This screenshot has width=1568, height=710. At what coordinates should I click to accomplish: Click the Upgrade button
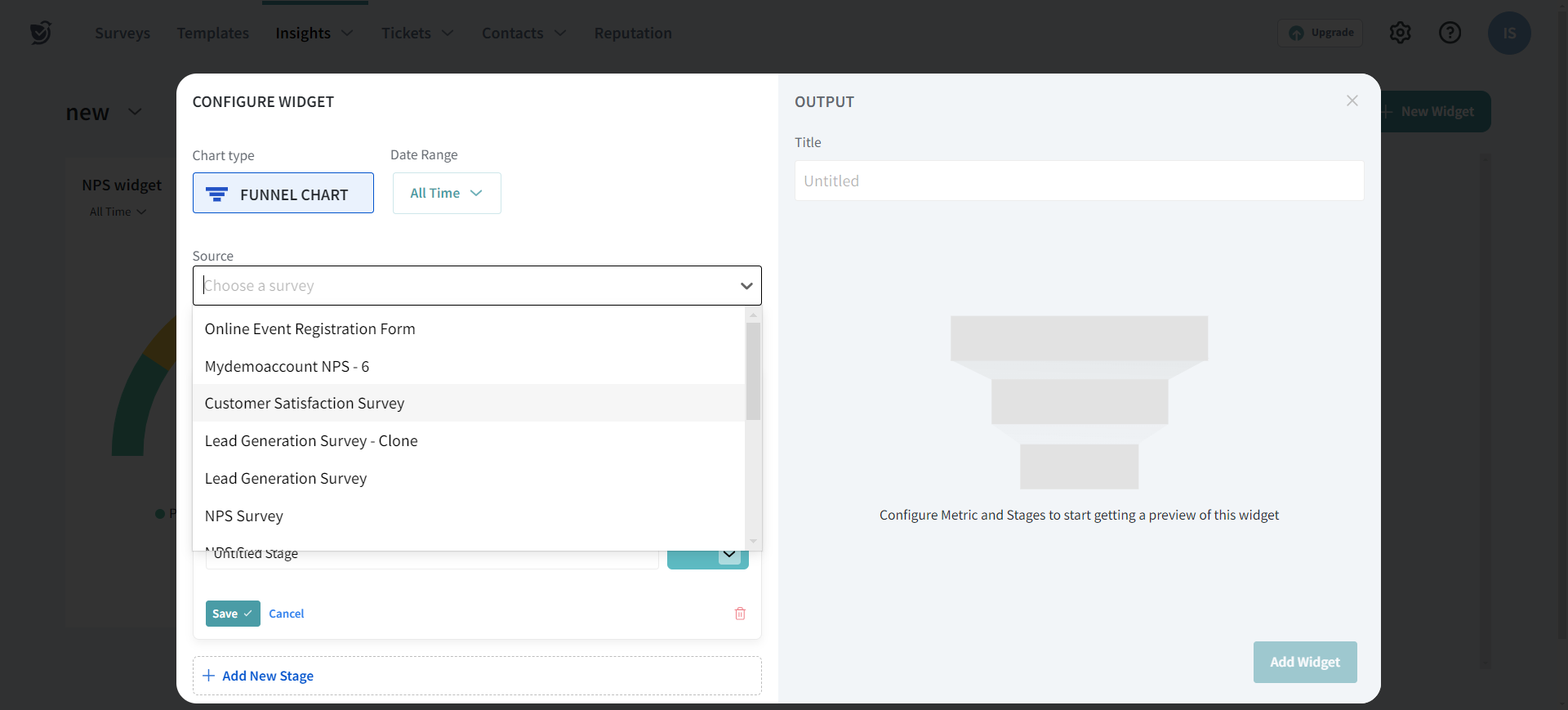pyautogui.click(x=1321, y=33)
